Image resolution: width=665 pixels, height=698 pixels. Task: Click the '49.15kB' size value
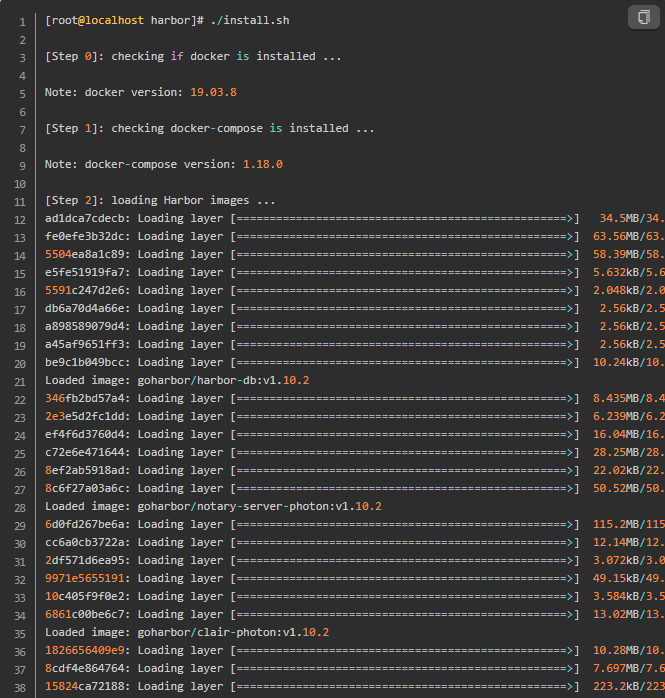coord(616,579)
